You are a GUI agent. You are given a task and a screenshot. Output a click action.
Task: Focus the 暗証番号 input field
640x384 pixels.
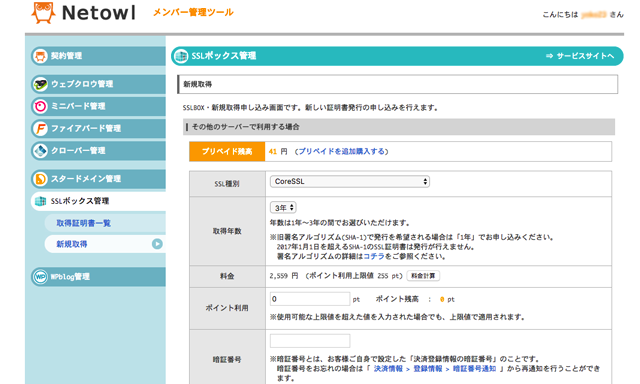[310, 341]
